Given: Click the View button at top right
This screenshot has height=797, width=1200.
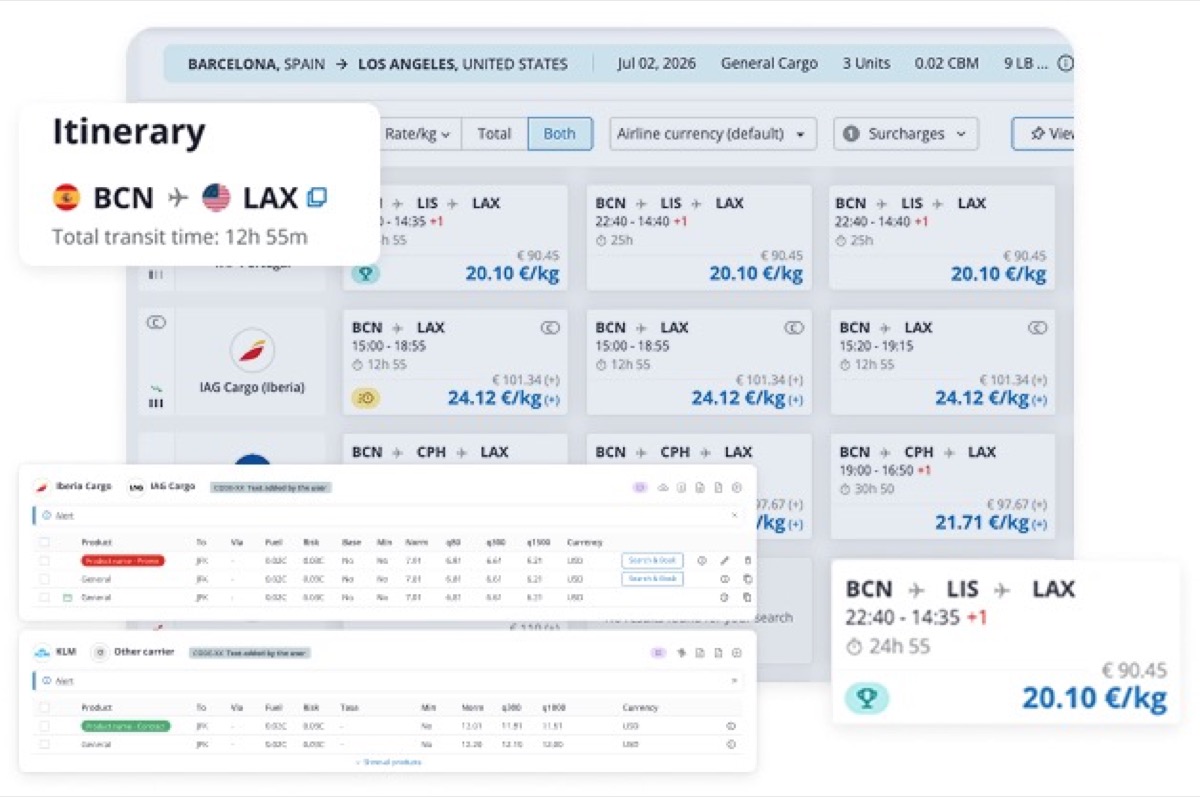Looking at the screenshot, I should (1045, 134).
